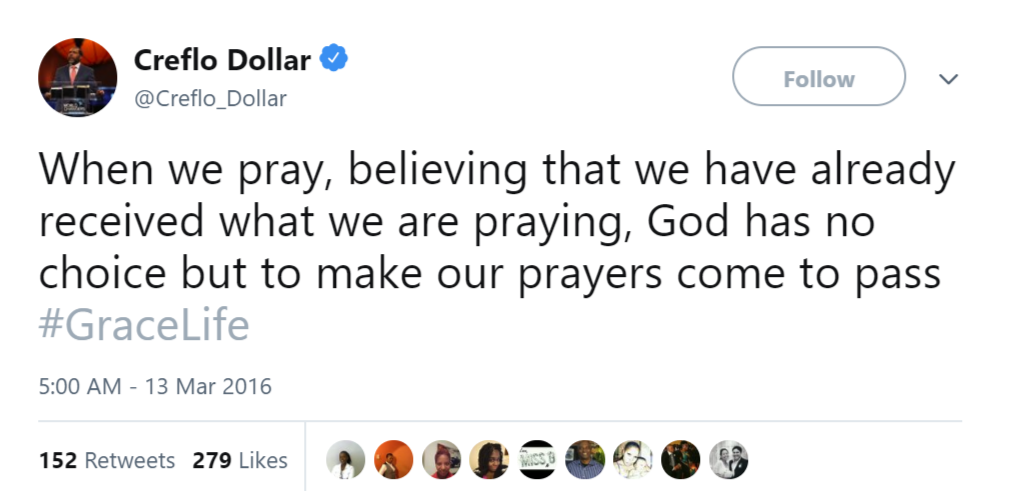Click the first liker avatar in white
The height and width of the screenshot is (491, 1009).
(x=346, y=460)
